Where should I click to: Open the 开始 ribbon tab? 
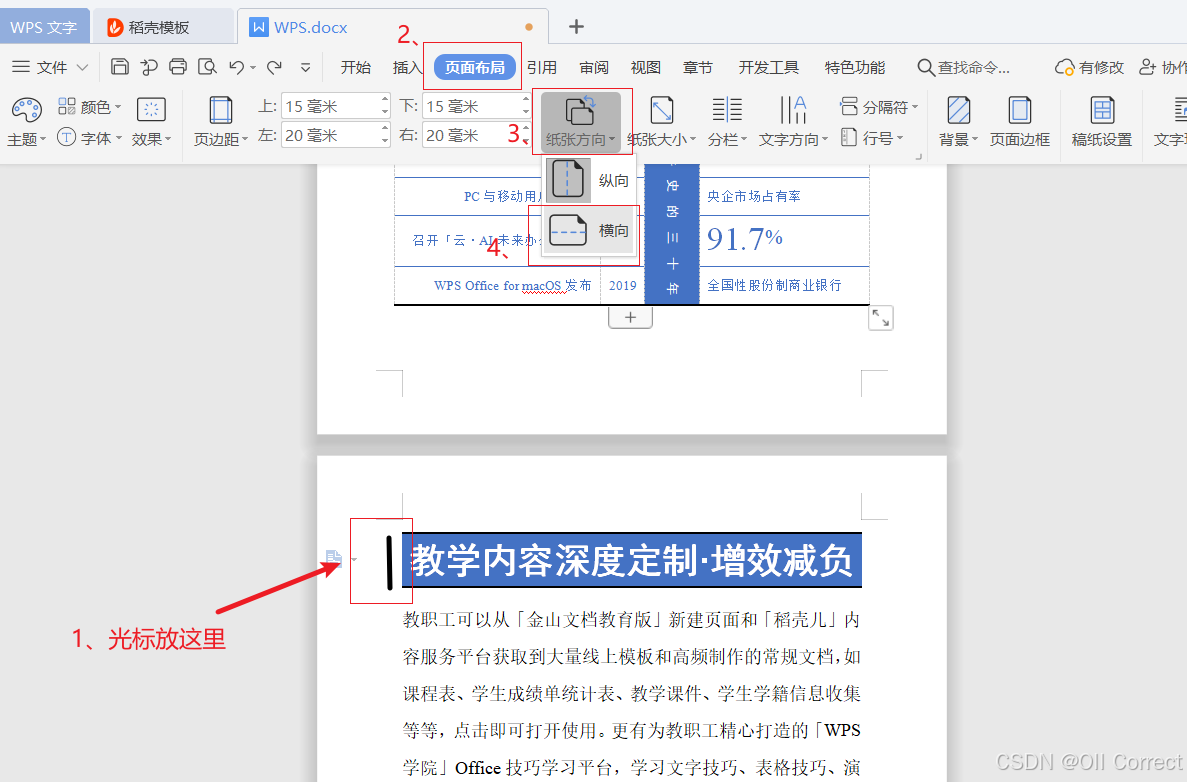[x=355, y=67]
